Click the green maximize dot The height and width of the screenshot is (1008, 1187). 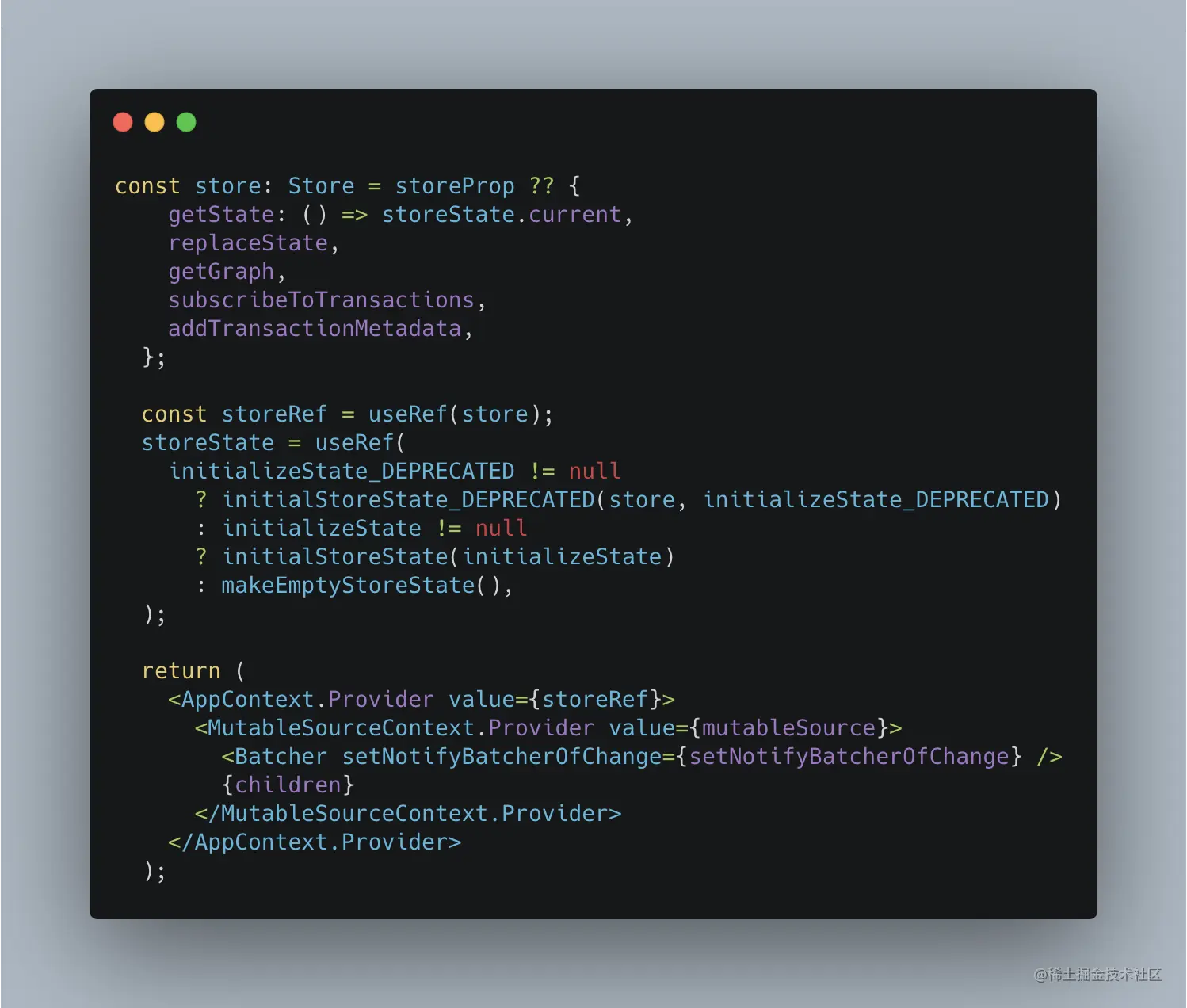[186, 122]
